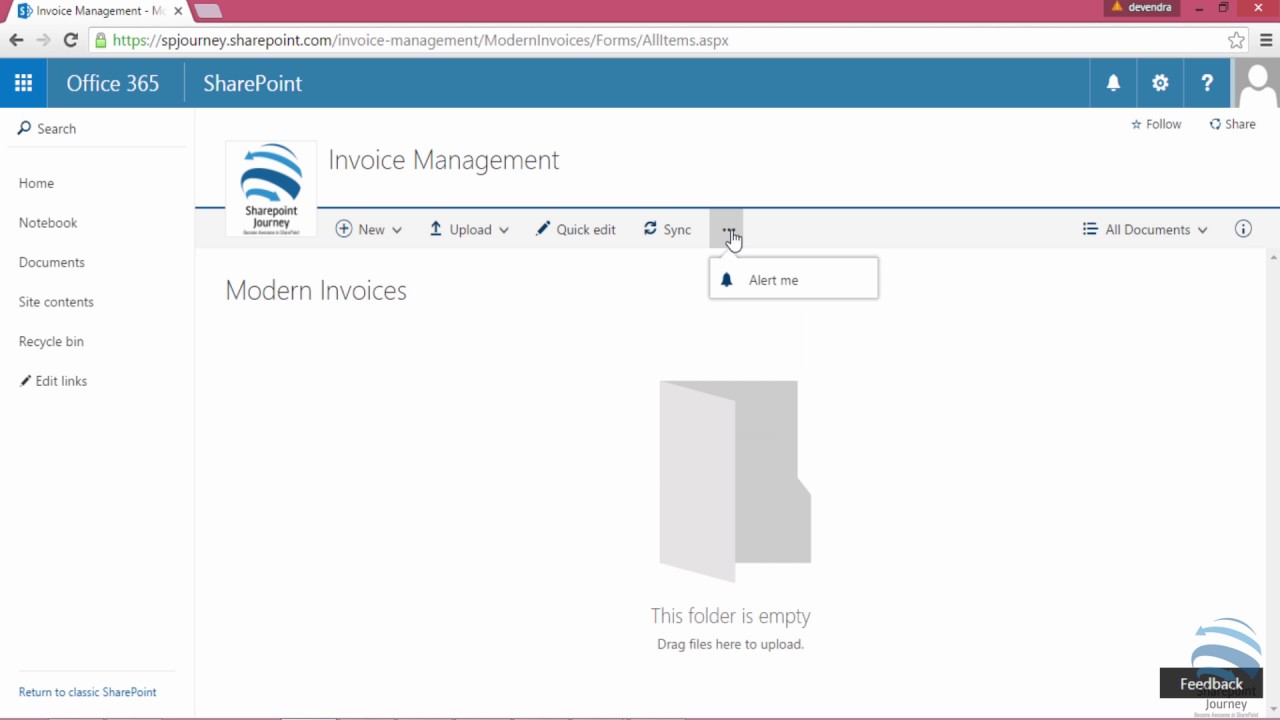
Task: Bookmark the page with the star icon
Action: [x=1236, y=40]
